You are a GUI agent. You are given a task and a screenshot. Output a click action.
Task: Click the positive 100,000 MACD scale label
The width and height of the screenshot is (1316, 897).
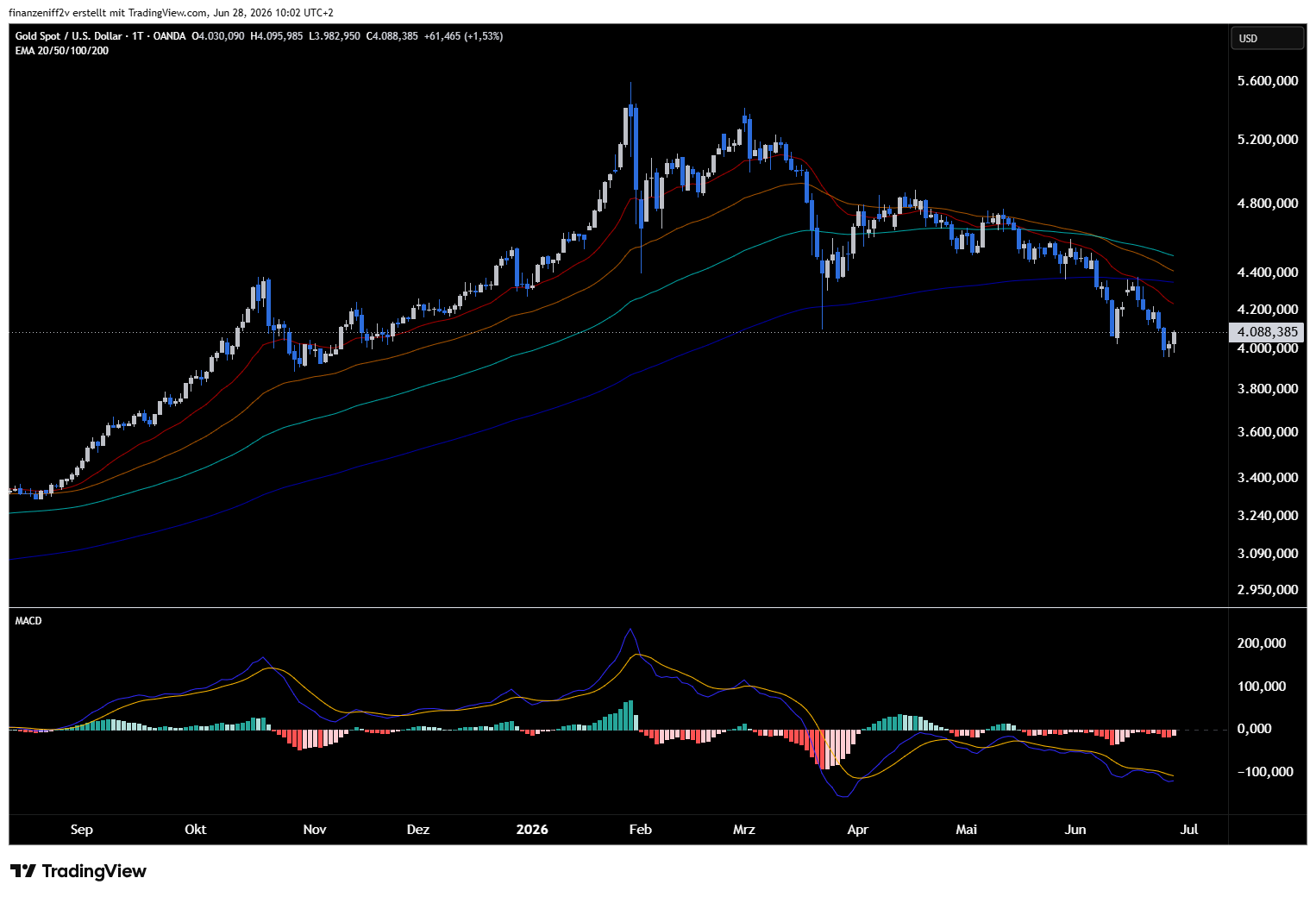(x=1262, y=687)
